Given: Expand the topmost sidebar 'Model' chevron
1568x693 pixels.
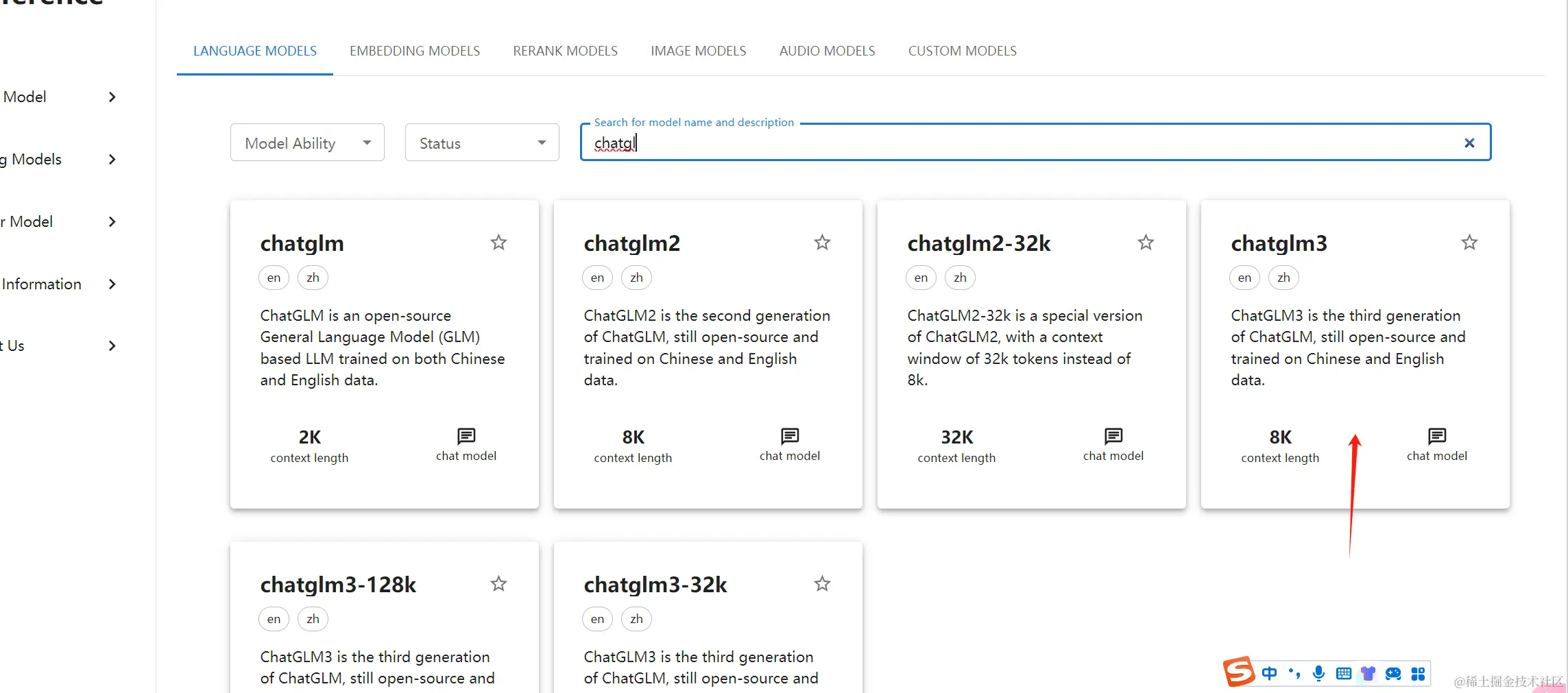Looking at the screenshot, I should pyautogui.click(x=112, y=97).
